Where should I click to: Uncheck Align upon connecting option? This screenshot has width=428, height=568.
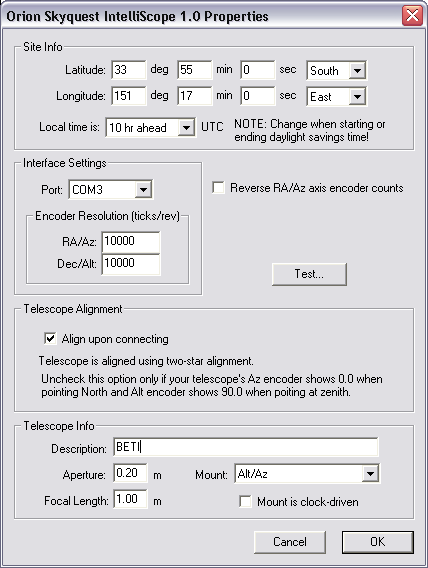[50, 339]
